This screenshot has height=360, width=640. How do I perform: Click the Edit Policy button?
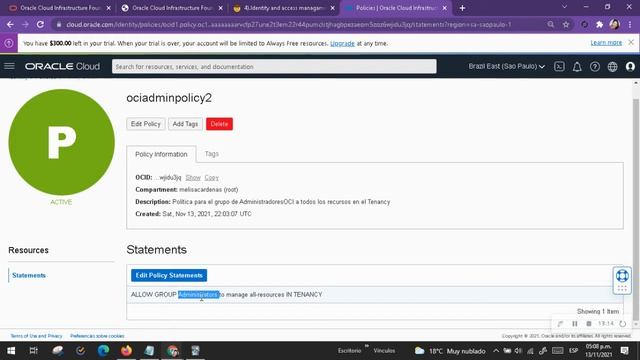click(x=146, y=124)
